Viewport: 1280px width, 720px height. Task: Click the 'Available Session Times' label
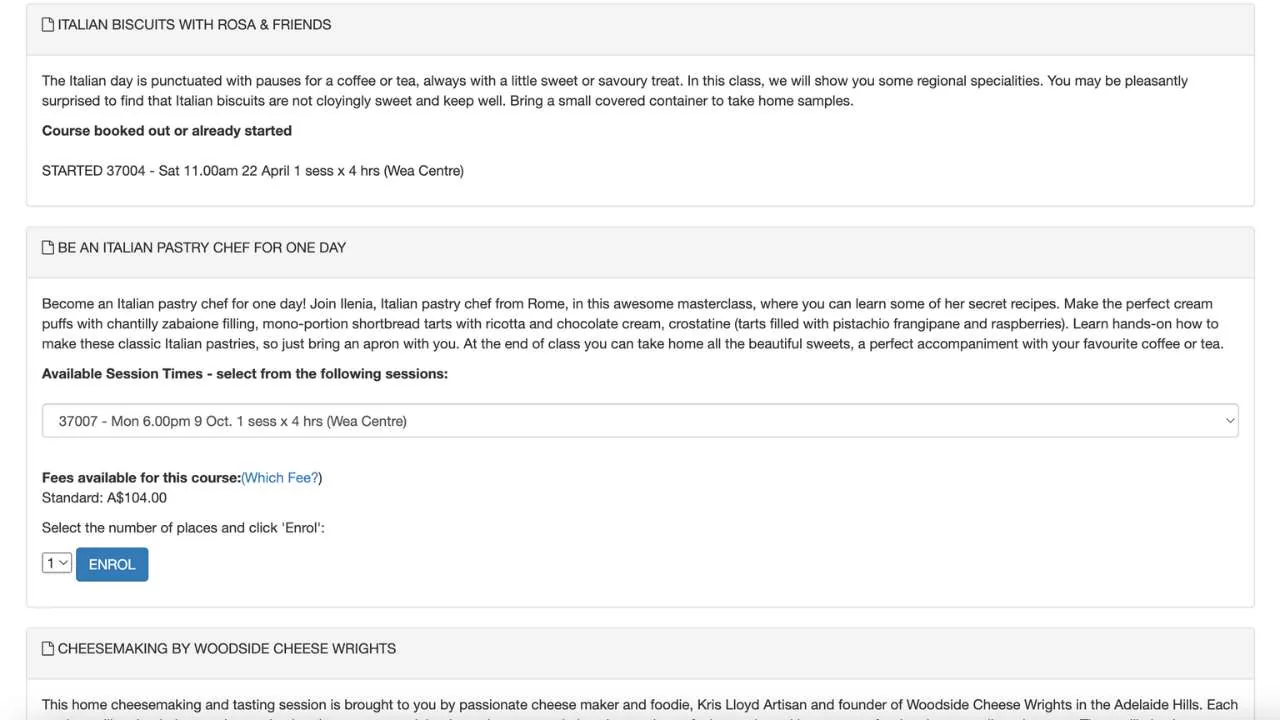[x=245, y=373]
